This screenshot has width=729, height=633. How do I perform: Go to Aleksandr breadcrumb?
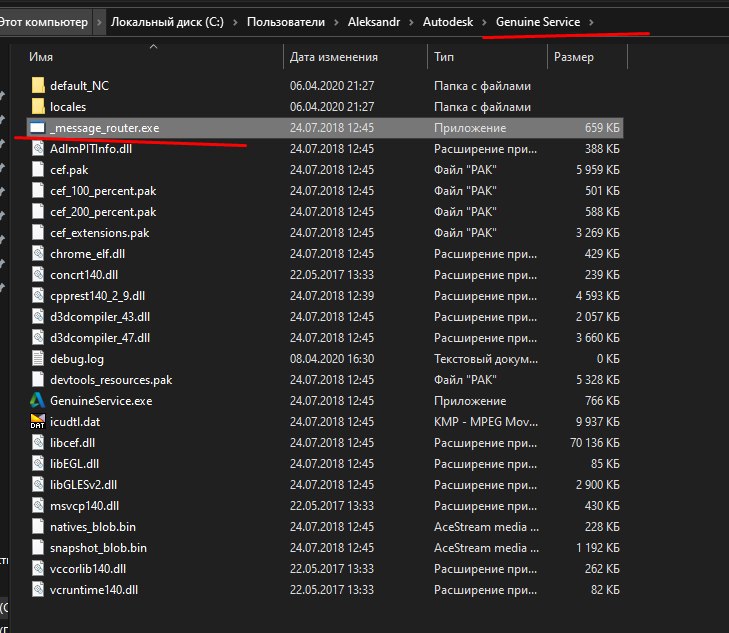tap(374, 22)
